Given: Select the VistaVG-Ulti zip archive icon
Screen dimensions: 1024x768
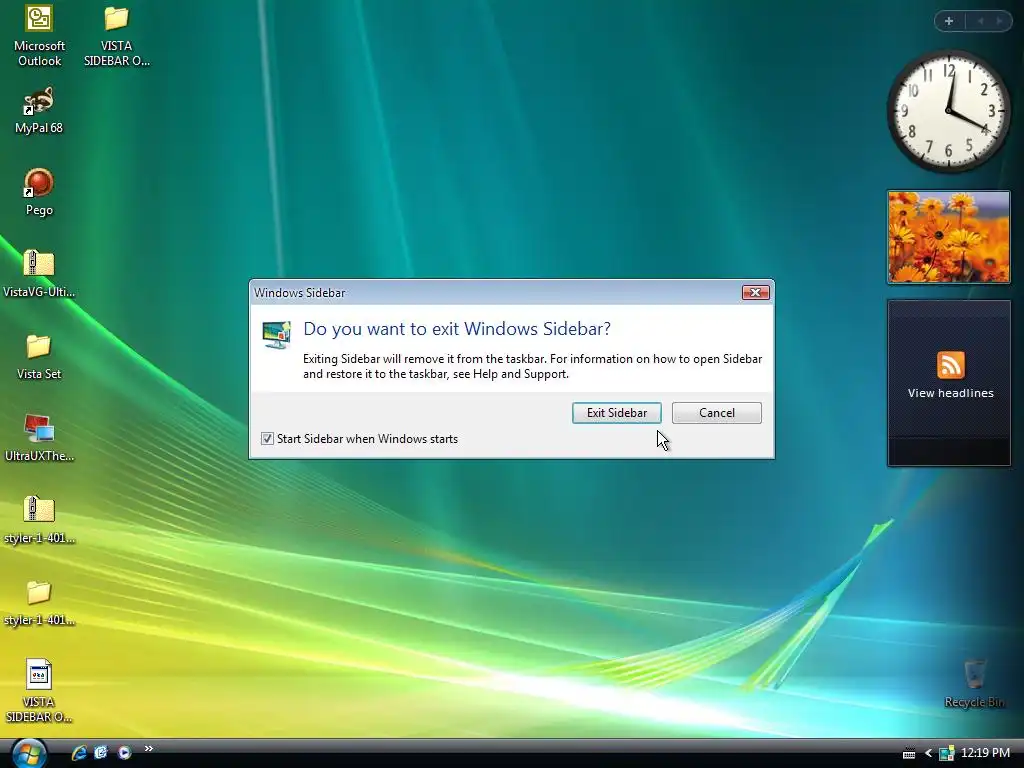Looking at the screenshot, I should [39, 274].
